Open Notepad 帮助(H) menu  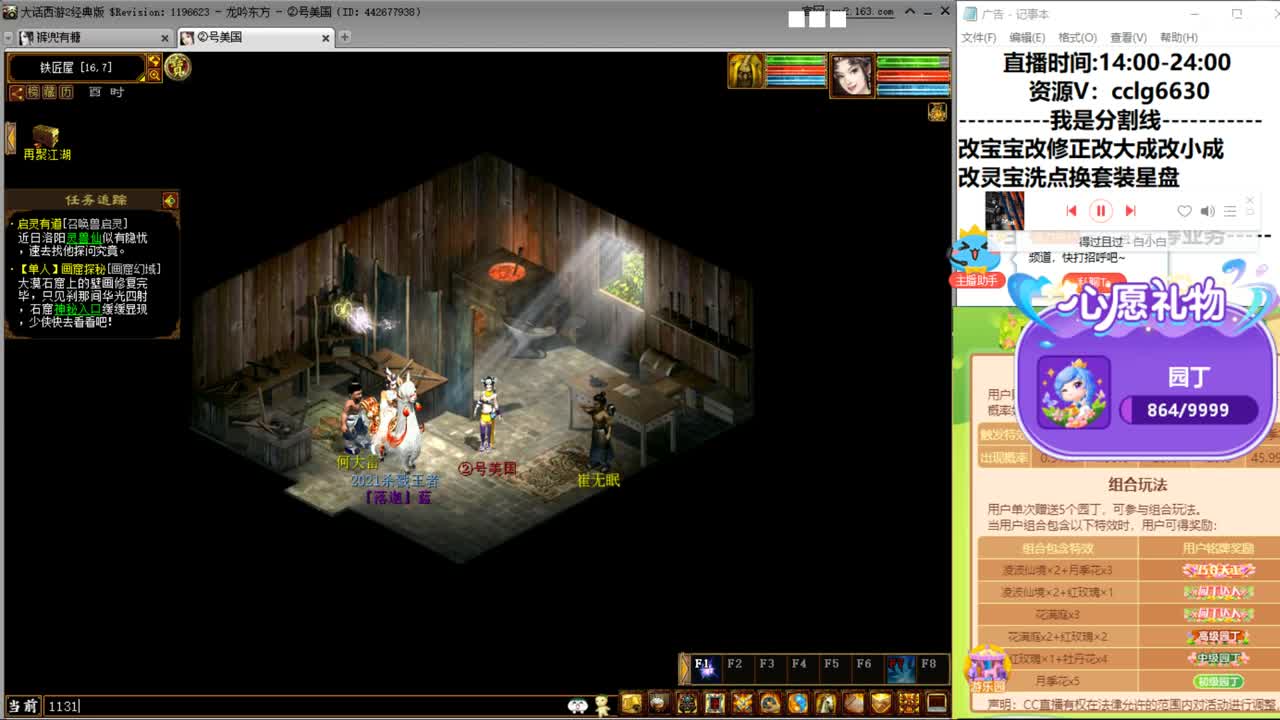coord(1178,38)
